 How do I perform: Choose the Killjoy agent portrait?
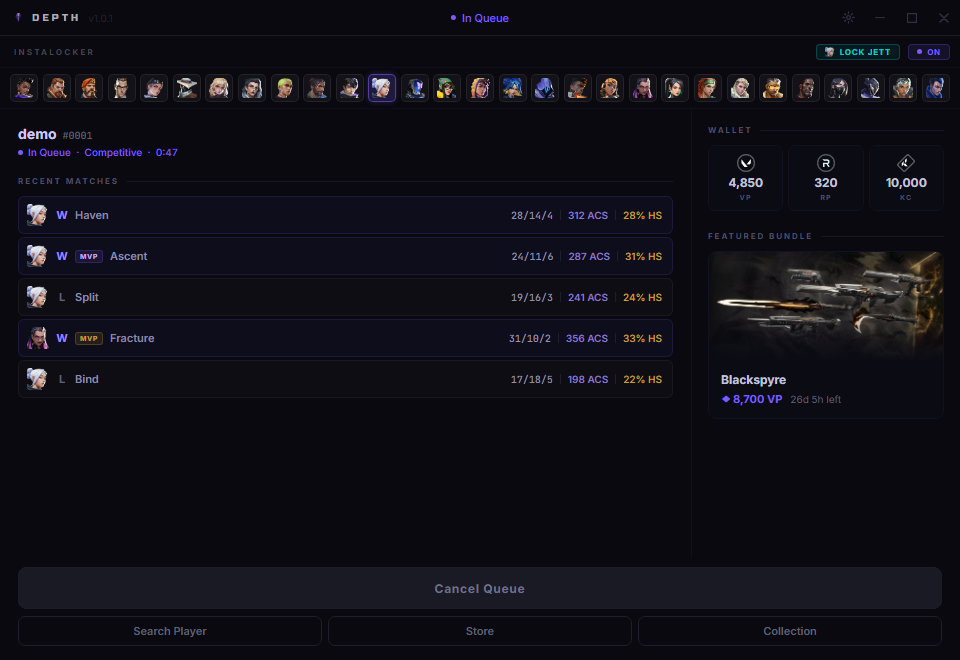(447, 88)
